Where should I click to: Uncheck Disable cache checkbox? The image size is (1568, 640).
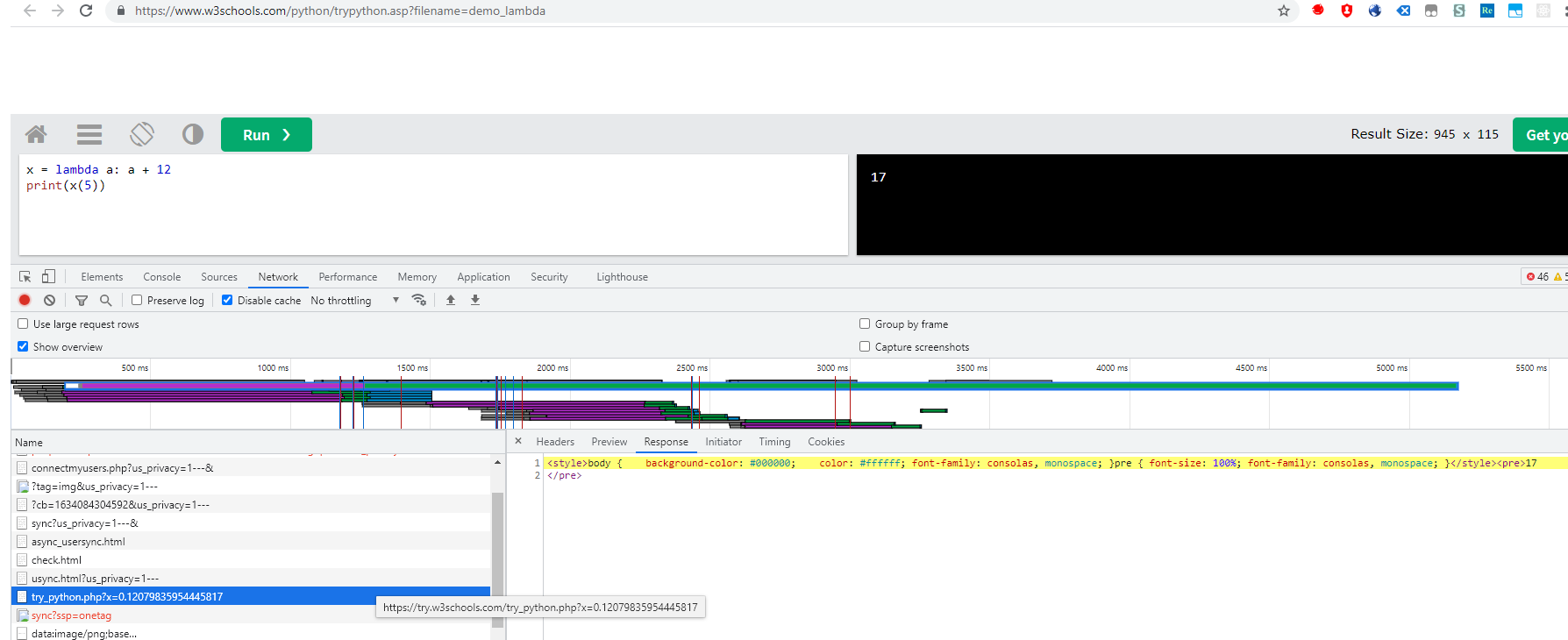point(227,300)
